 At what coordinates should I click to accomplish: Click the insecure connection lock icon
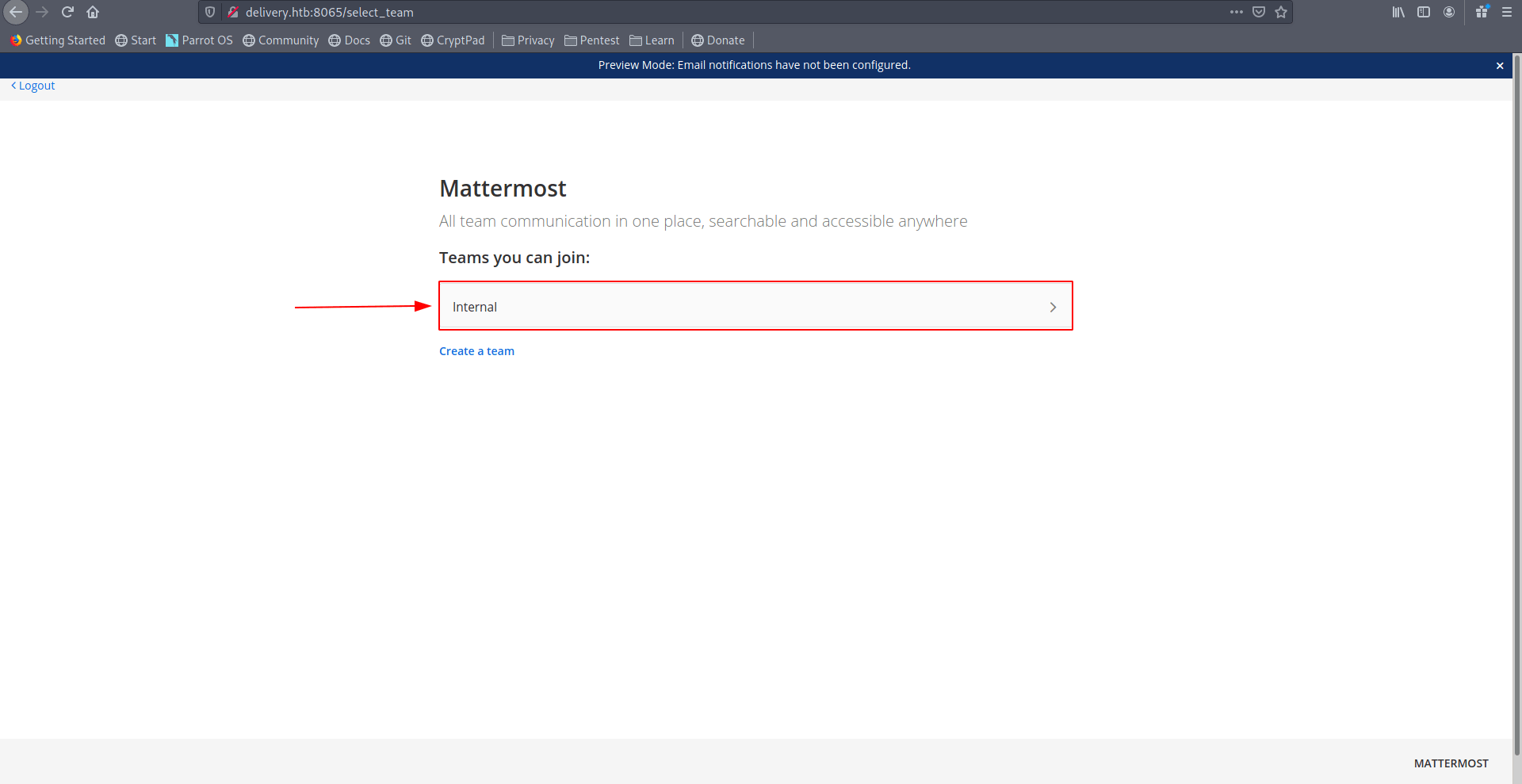[x=233, y=12]
